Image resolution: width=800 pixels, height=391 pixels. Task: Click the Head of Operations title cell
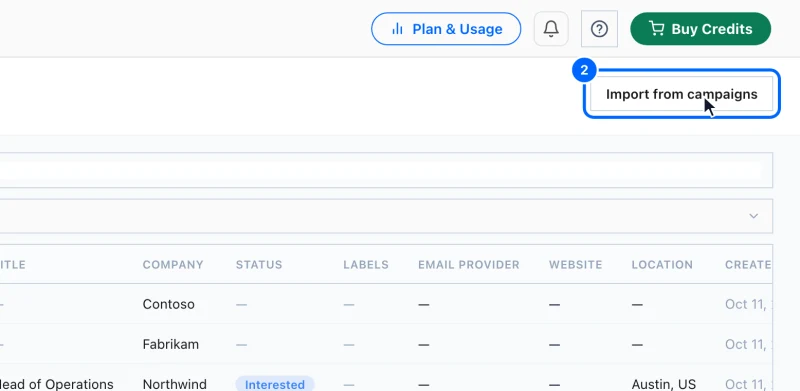[56, 384]
